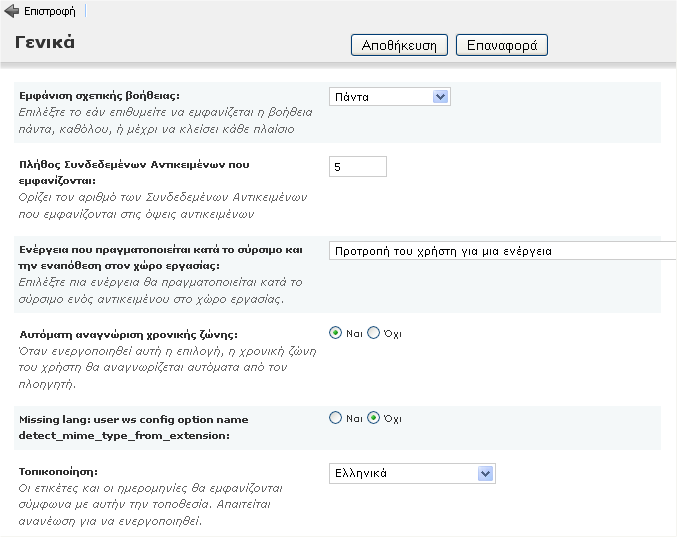677x537 pixels.
Task: Open the Ελληνικά localization dropdown
Action: (x=412, y=473)
